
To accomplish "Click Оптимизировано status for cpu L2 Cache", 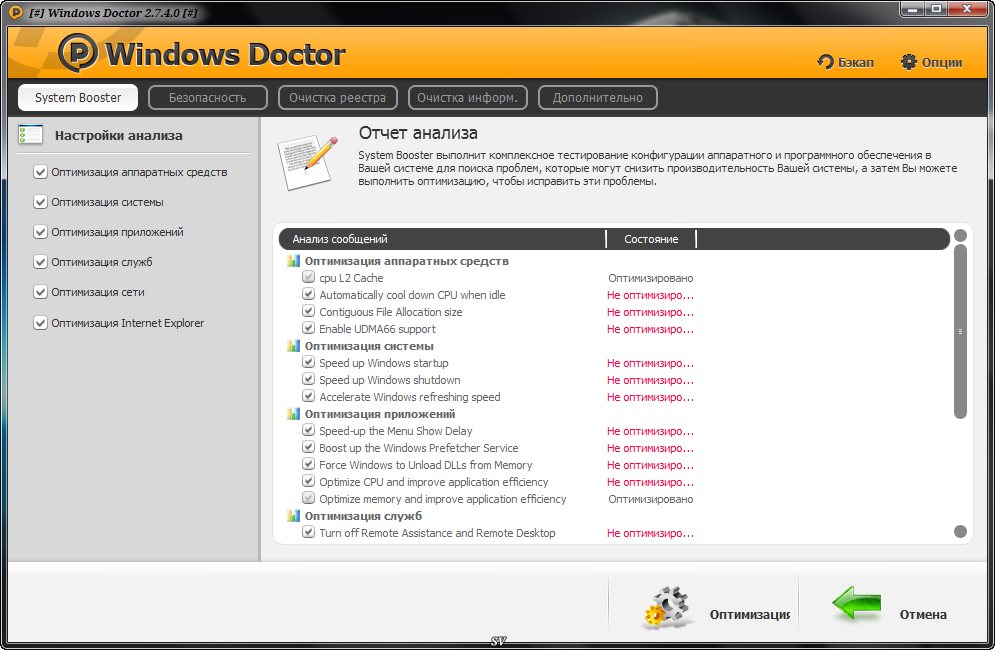I will pyautogui.click(x=650, y=278).
